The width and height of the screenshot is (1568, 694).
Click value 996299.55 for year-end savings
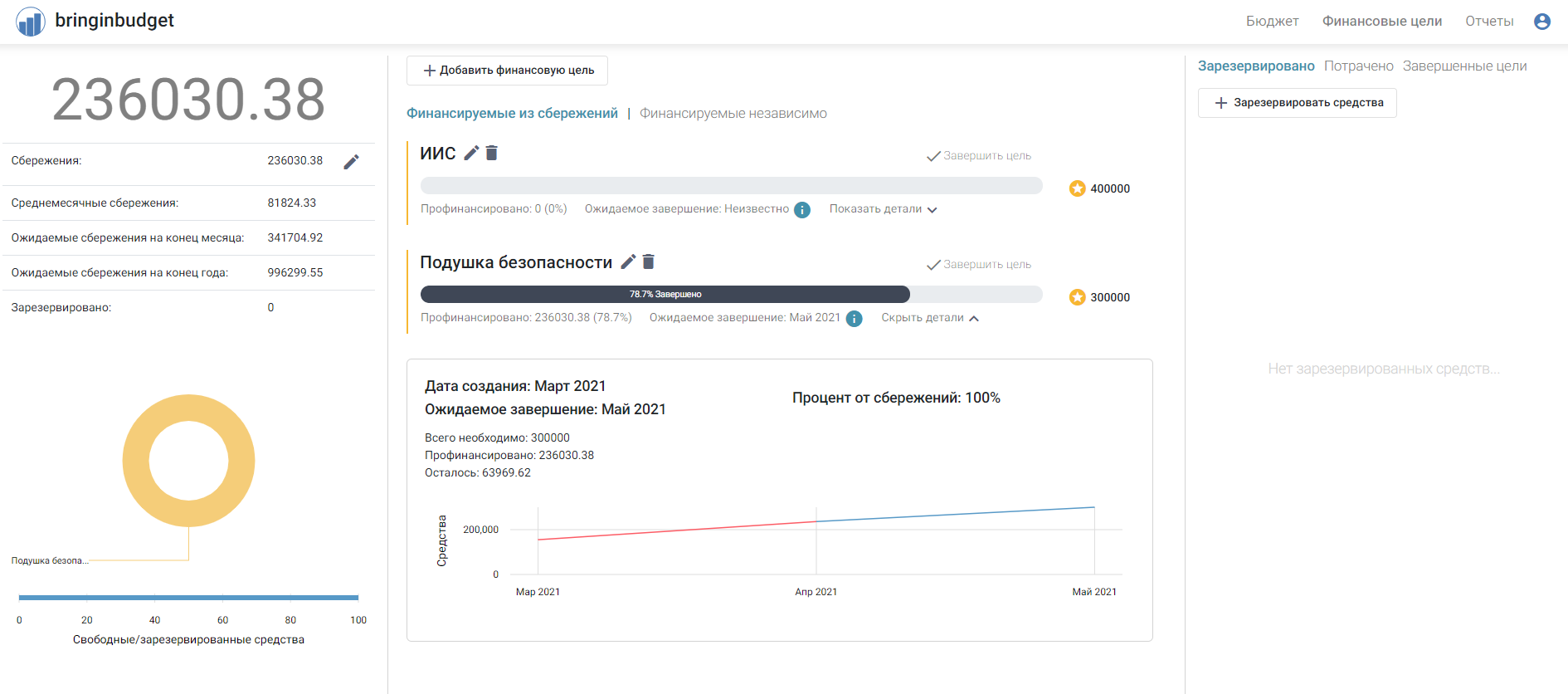(295, 273)
